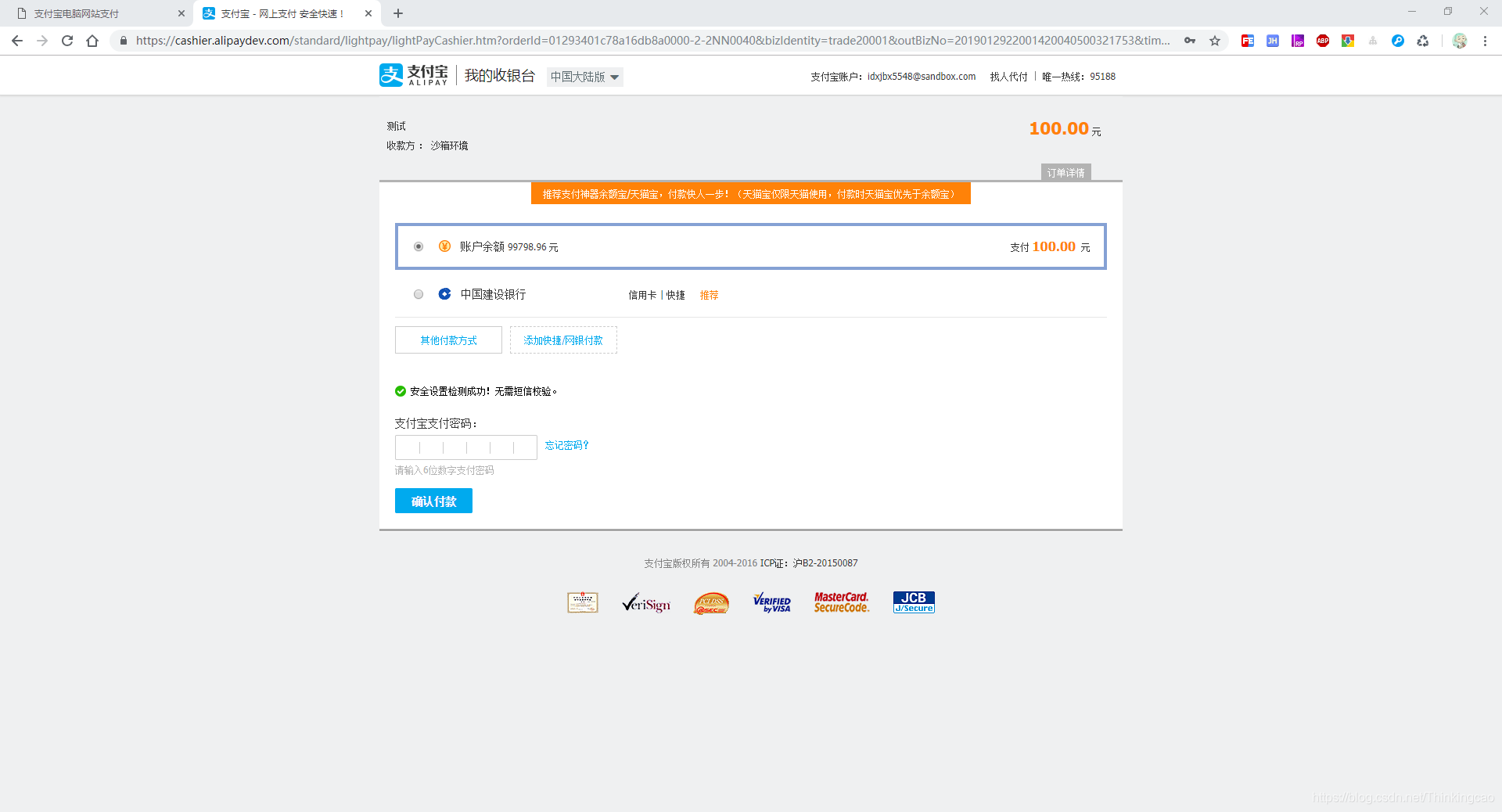
Task: Open the 找人代付 link
Action: (x=1008, y=77)
